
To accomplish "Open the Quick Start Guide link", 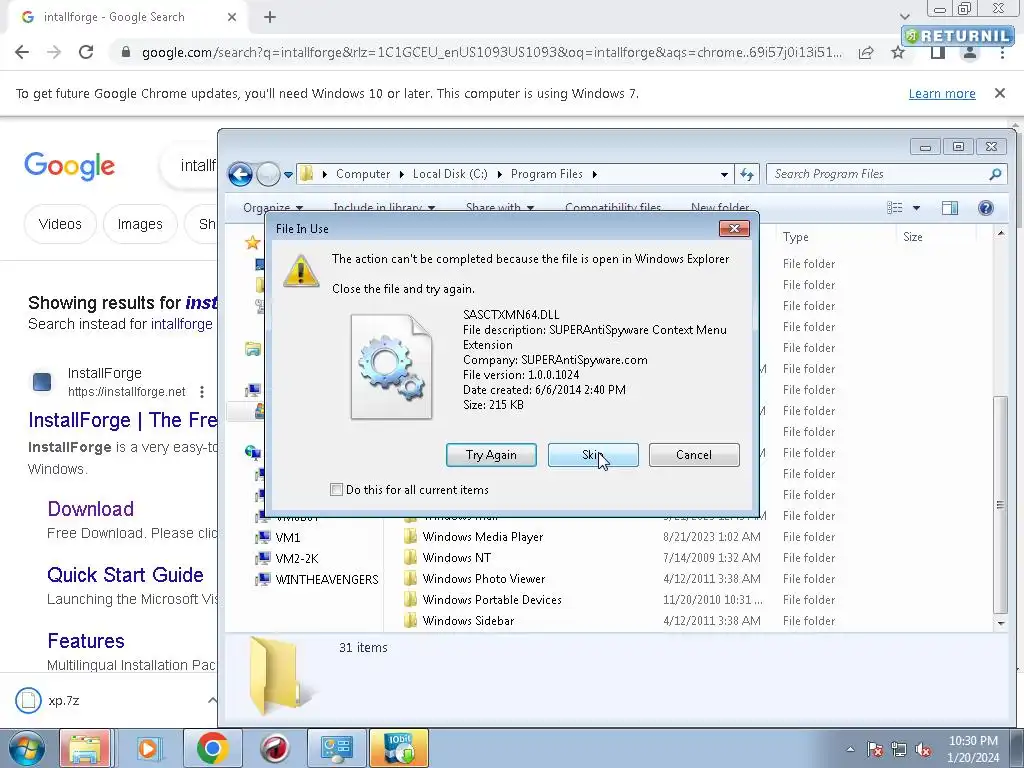I will tap(125, 575).
